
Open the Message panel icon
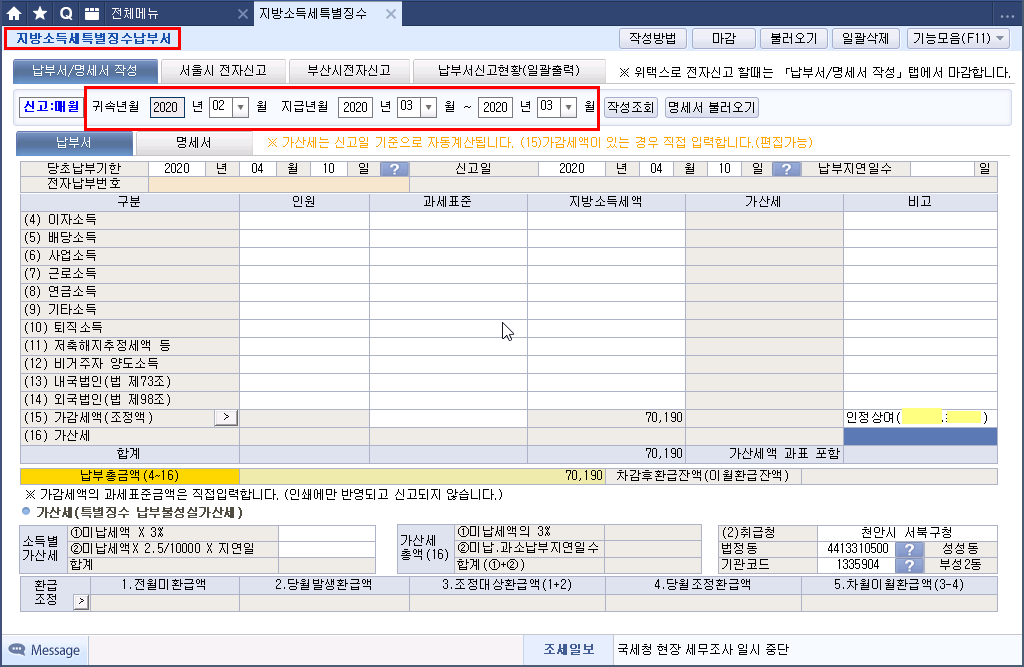click(x=16, y=650)
